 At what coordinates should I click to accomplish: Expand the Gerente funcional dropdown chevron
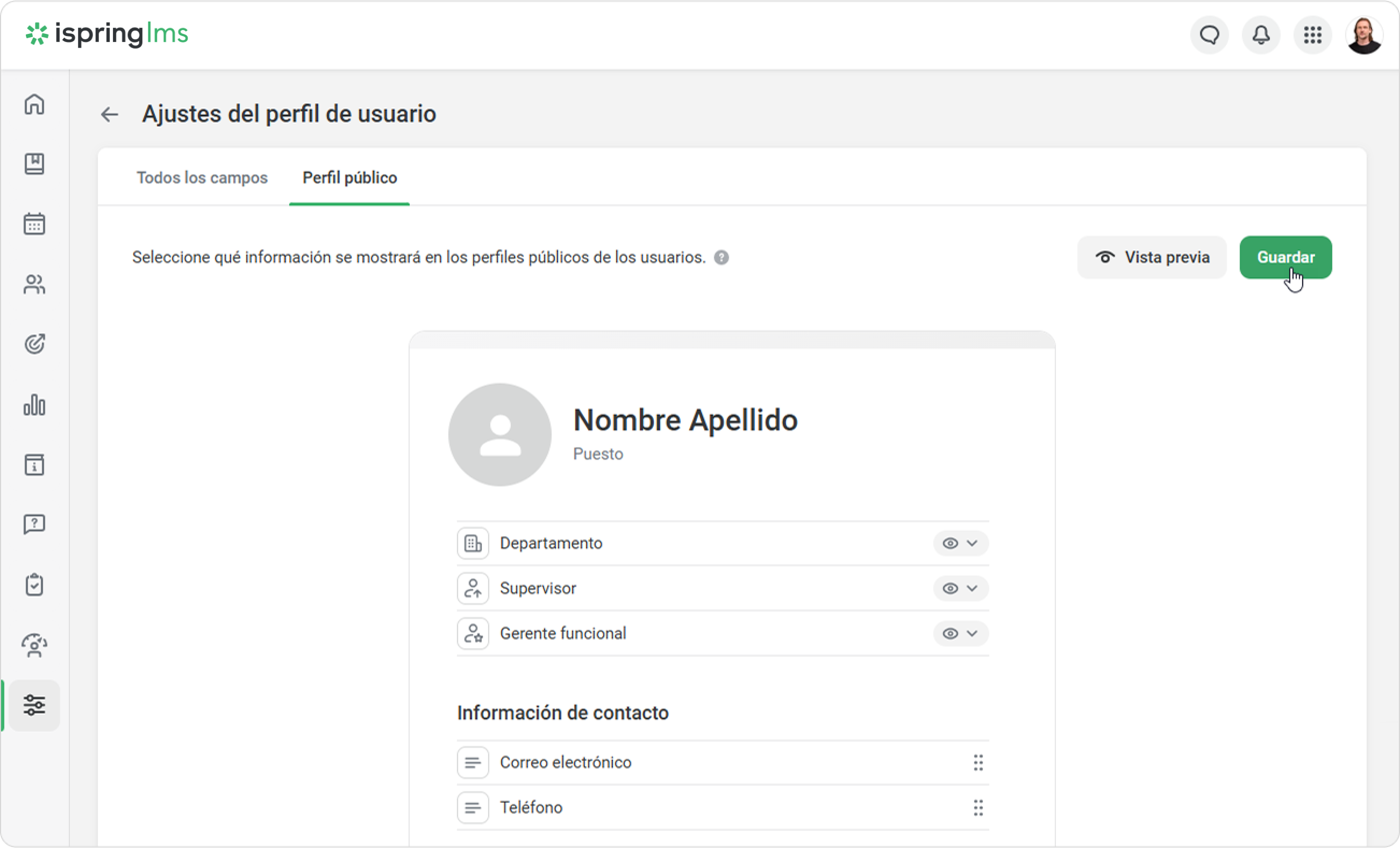point(972,633)
